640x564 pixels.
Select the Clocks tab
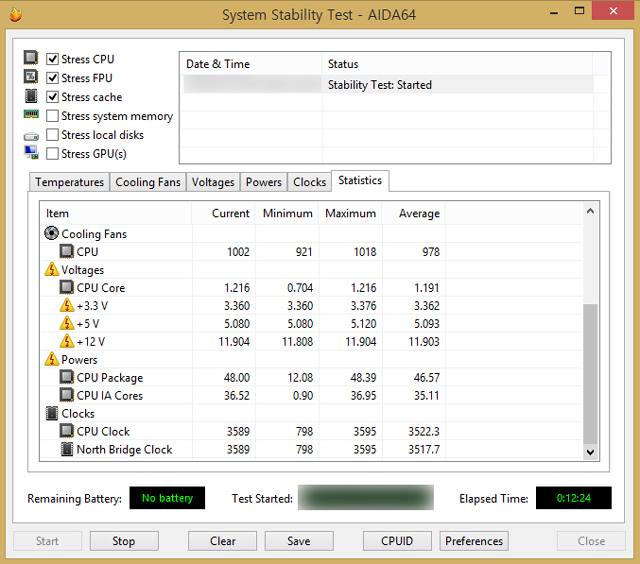309,182
